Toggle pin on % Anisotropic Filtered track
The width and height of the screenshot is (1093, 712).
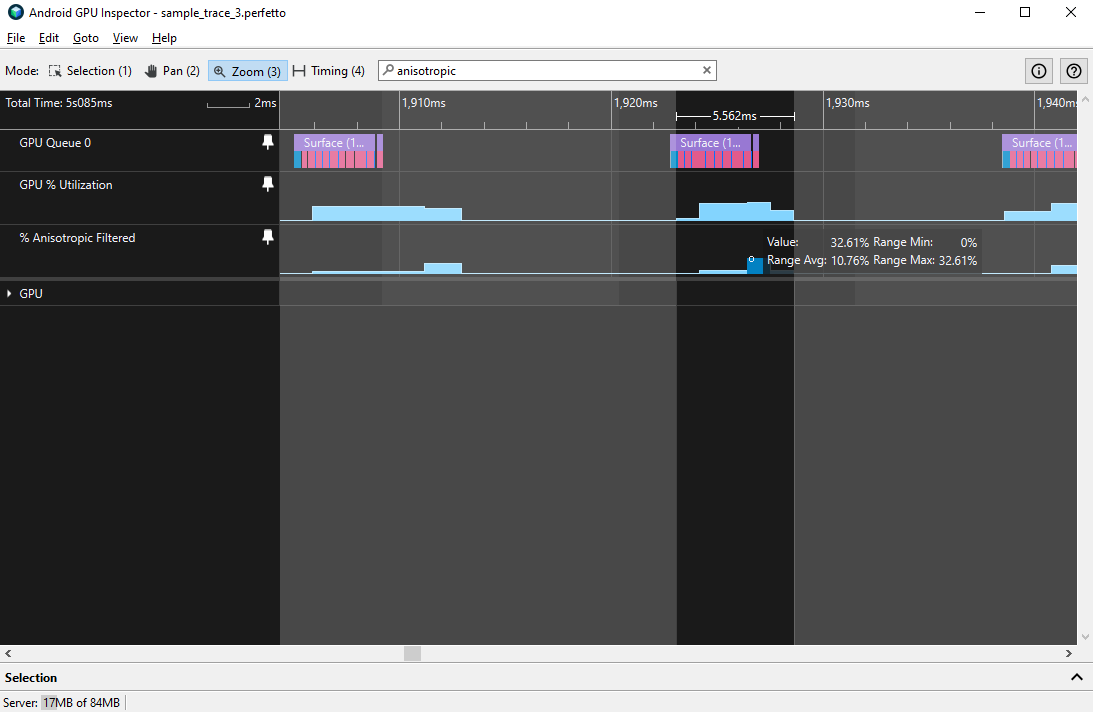coord(267,238)
